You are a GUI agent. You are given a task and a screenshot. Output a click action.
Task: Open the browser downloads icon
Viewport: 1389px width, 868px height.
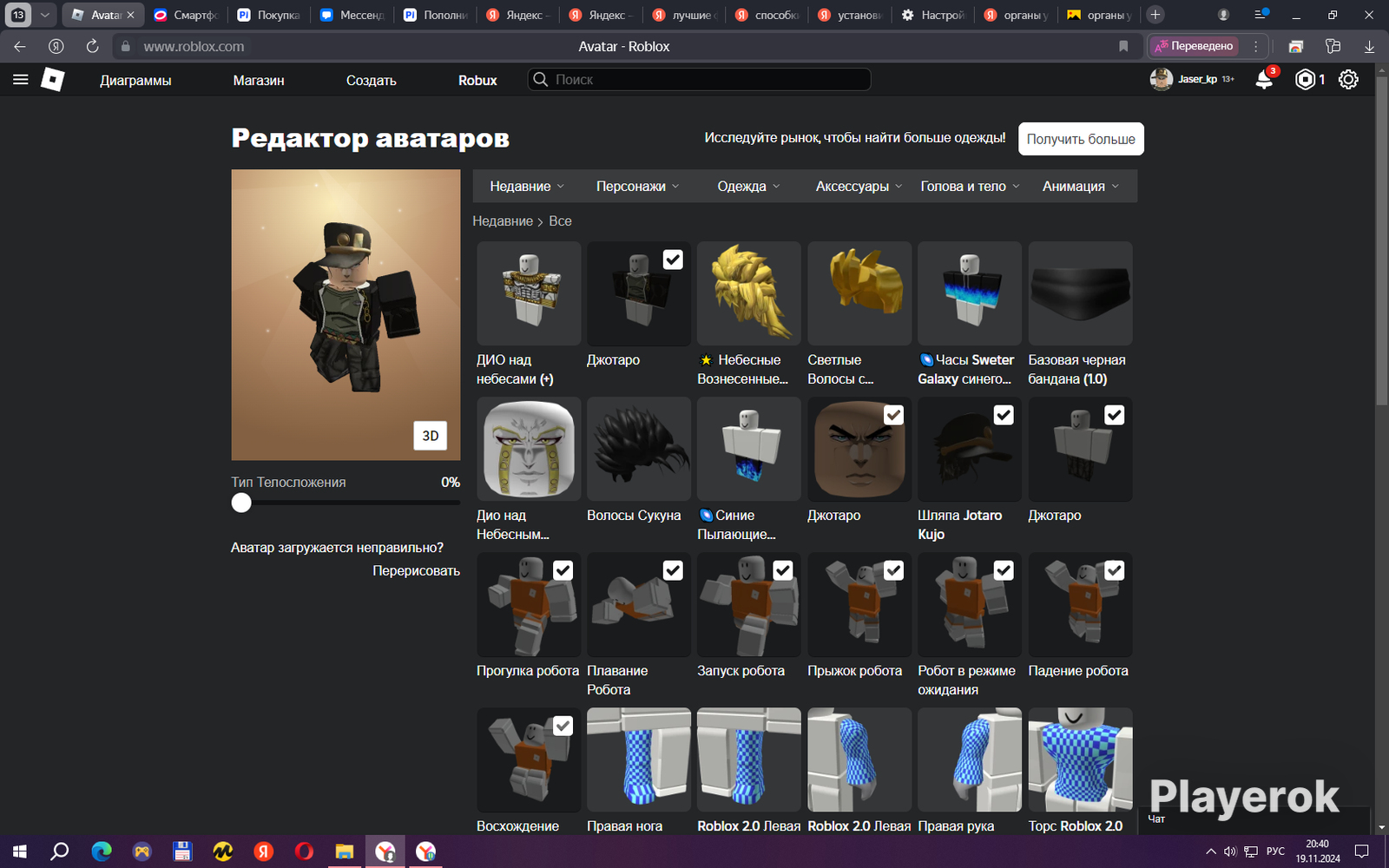(x=1369, y=47)
